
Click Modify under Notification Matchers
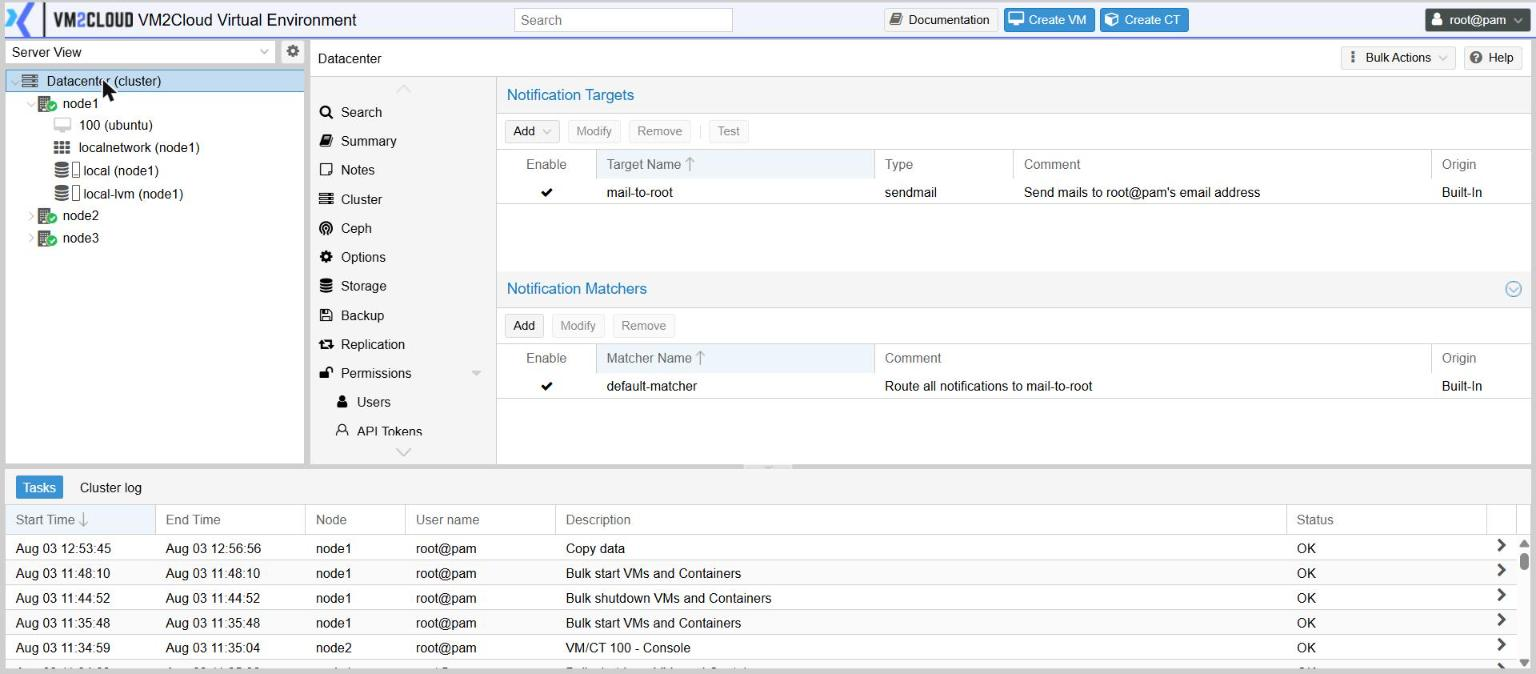(578, 326)
